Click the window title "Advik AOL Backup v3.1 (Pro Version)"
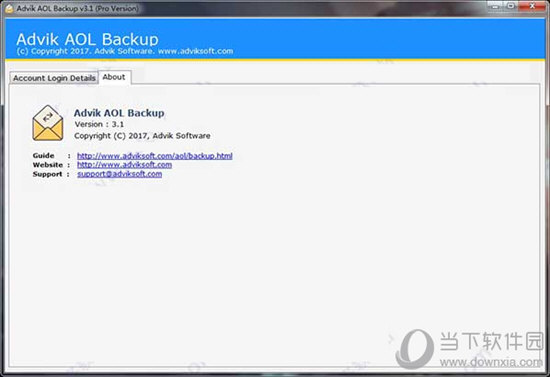 (x=78, y=8)
